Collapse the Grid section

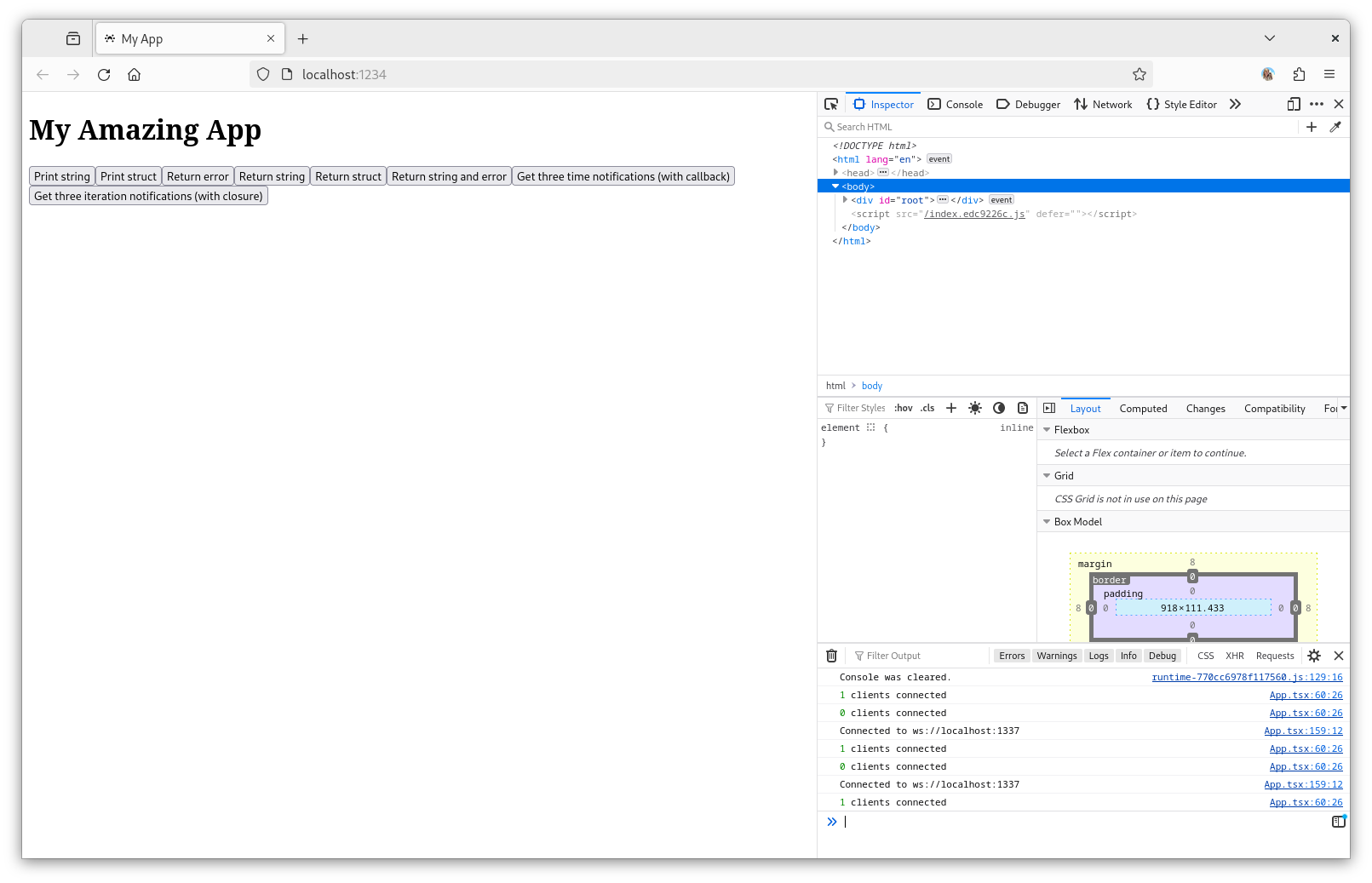[1047, 476]
